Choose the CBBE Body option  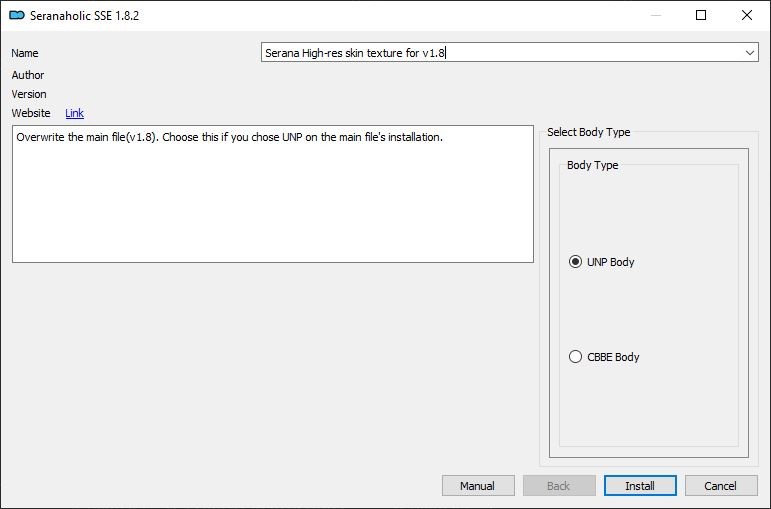point(575,357)
